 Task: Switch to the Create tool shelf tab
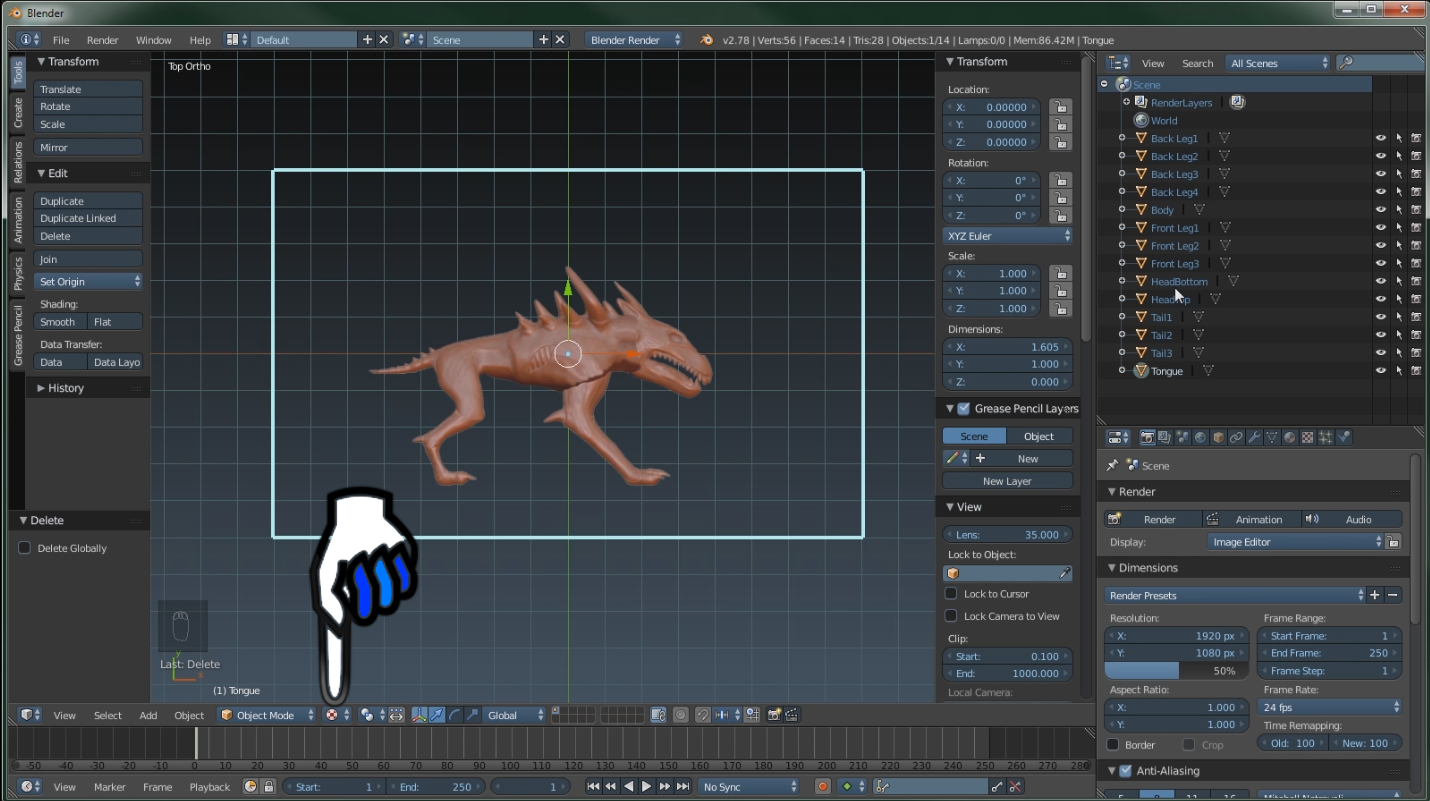tap(18, 112)
